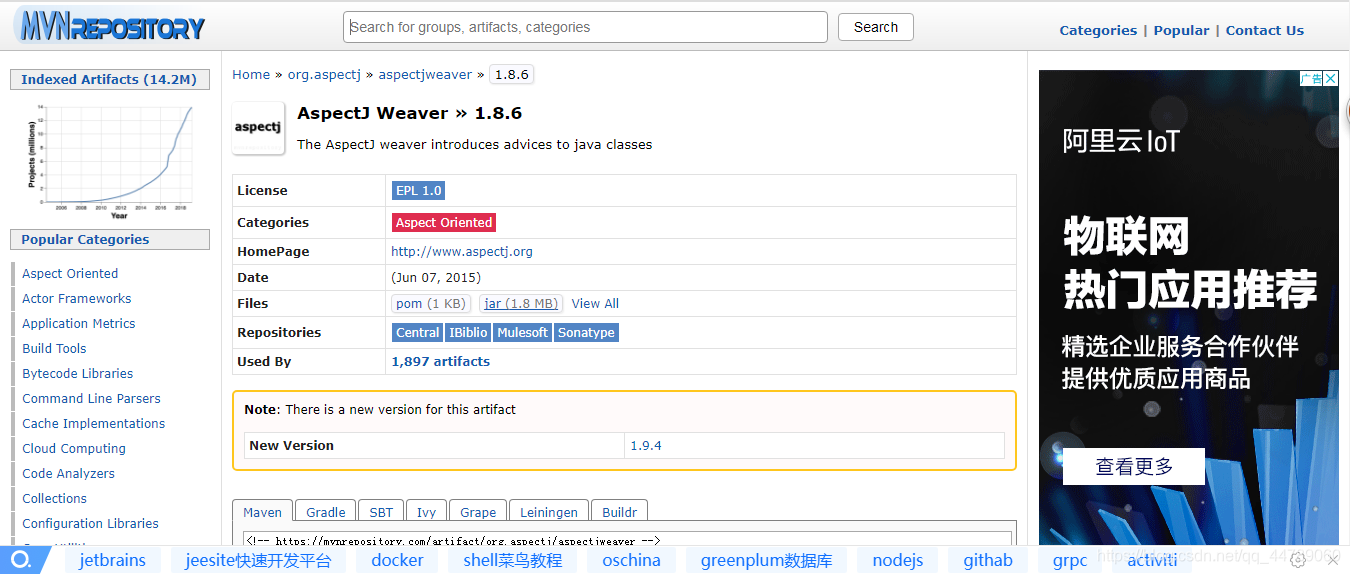The width and height of the screenshot is (1350, 574).
Task: Open the grpc shortcut
Action: click(x=1070, y=560)
